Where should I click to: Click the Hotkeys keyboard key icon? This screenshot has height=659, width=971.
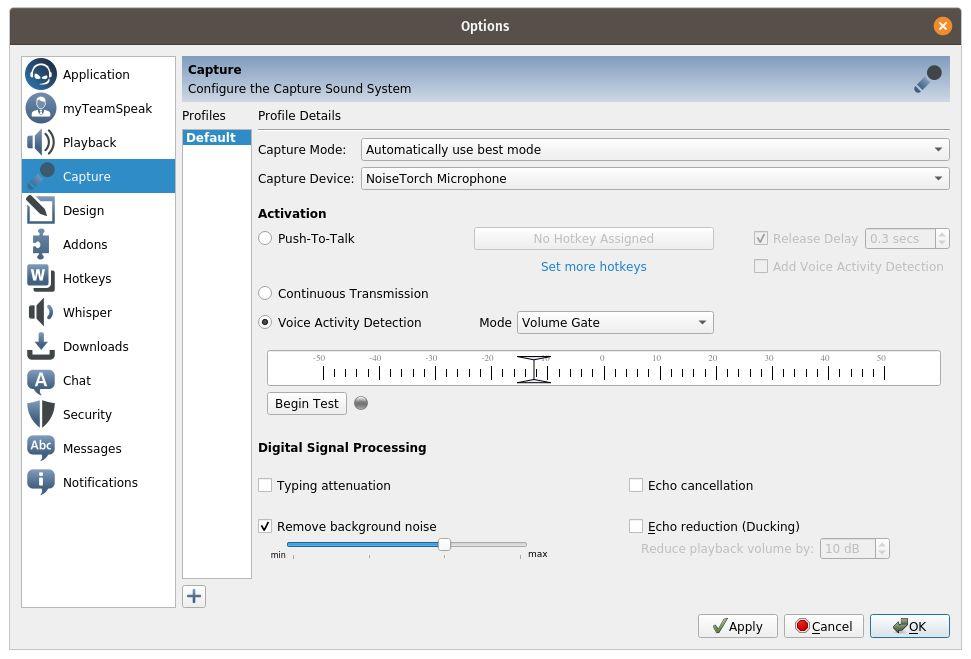point(41,278)
